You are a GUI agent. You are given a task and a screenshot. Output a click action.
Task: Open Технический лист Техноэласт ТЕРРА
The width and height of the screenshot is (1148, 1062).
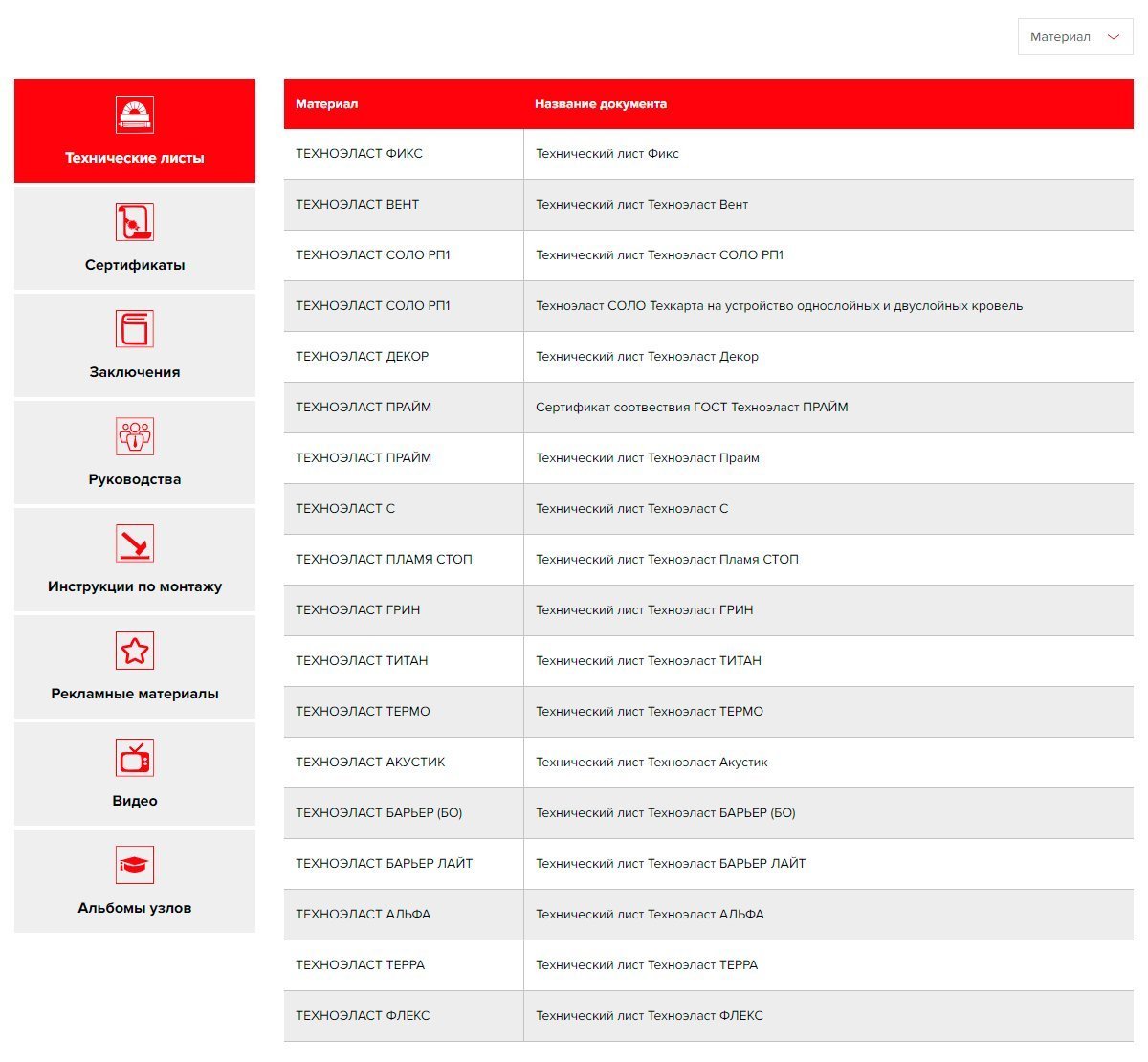click(x=647, y=965)
